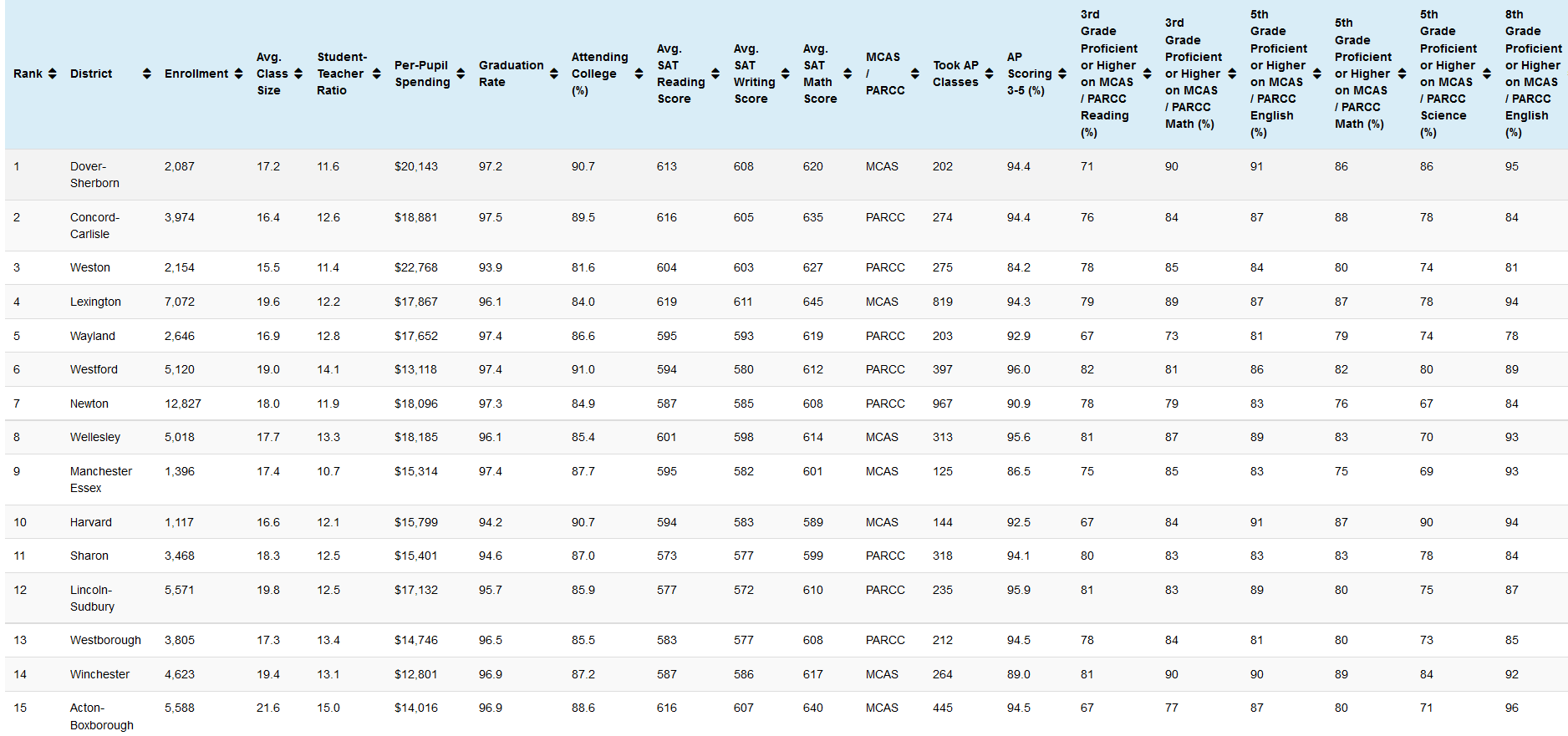Select the Wellesley district cell
Viewport: 1568px width, 736px height.
(x=95, y=437)
